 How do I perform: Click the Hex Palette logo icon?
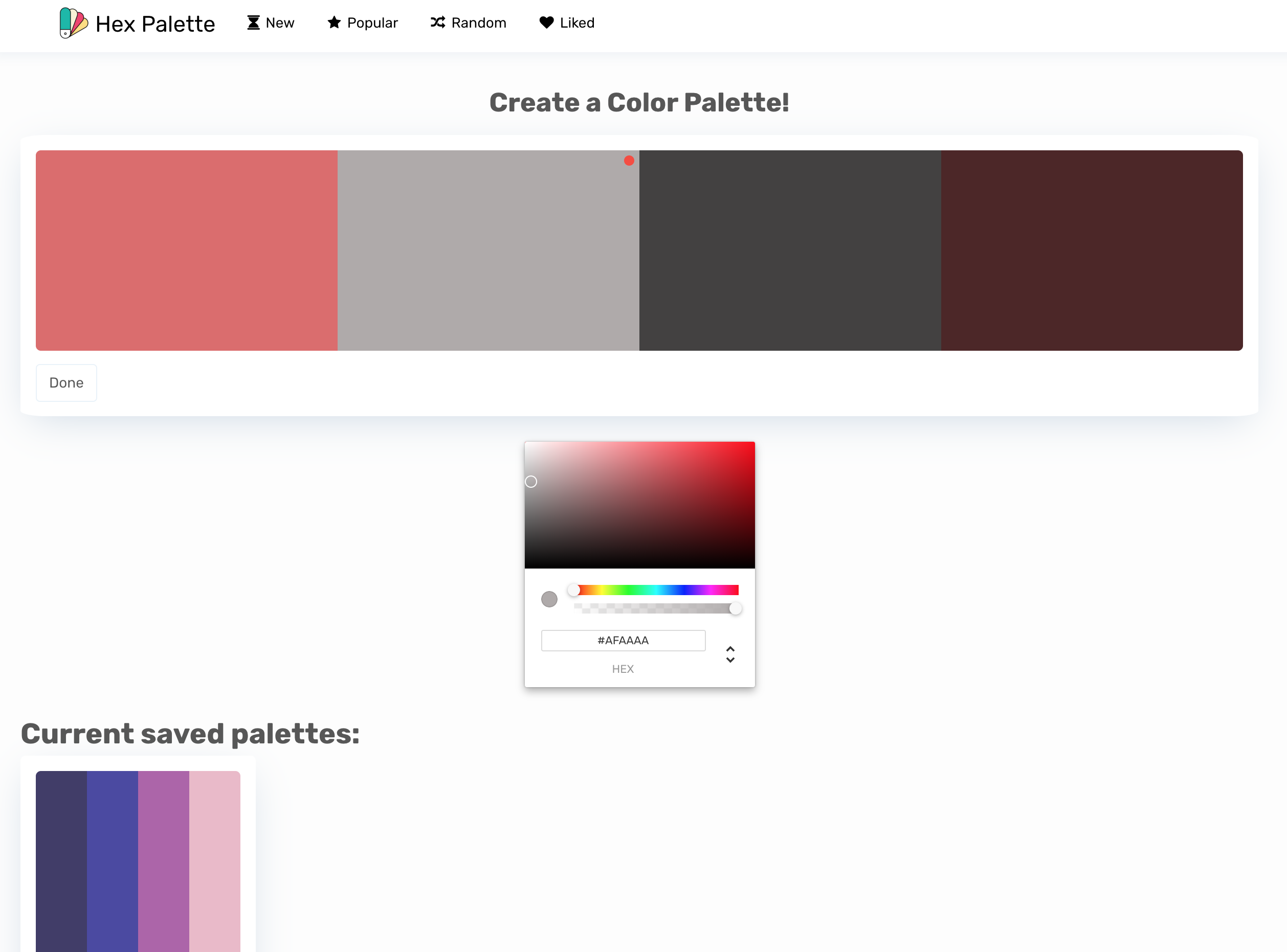pos(73,23)
